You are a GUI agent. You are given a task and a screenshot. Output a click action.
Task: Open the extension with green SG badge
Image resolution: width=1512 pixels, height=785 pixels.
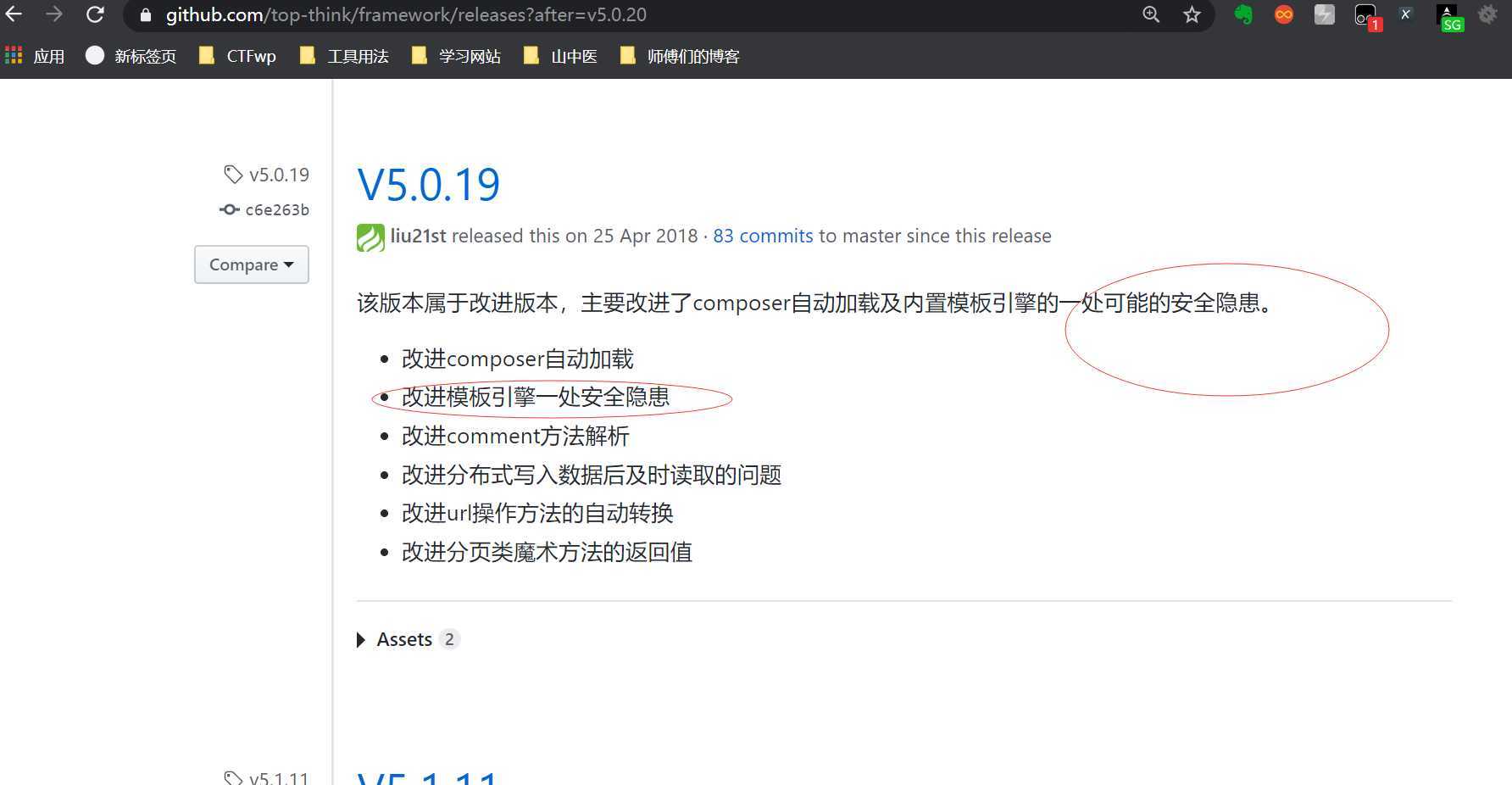click(x=1448, y=17)
